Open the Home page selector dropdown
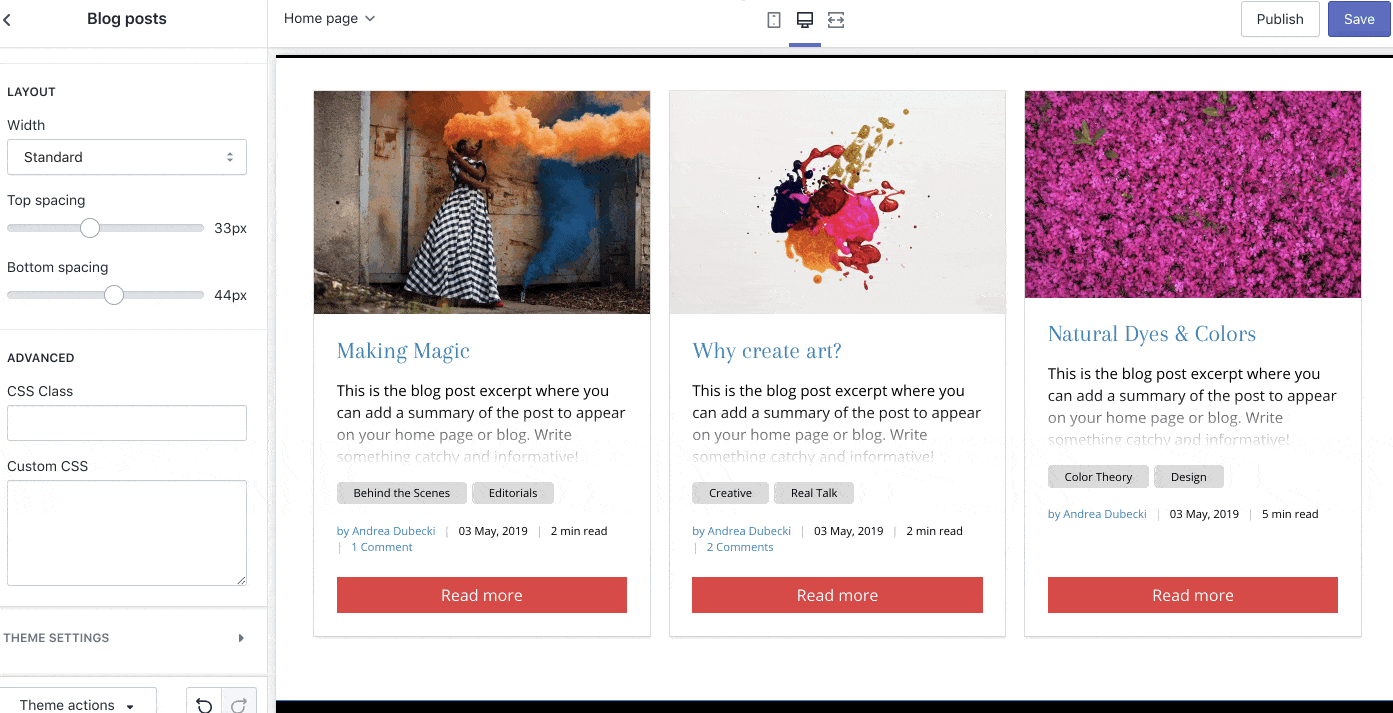The width and height of the screenshot is (1393, 713). 329,19
